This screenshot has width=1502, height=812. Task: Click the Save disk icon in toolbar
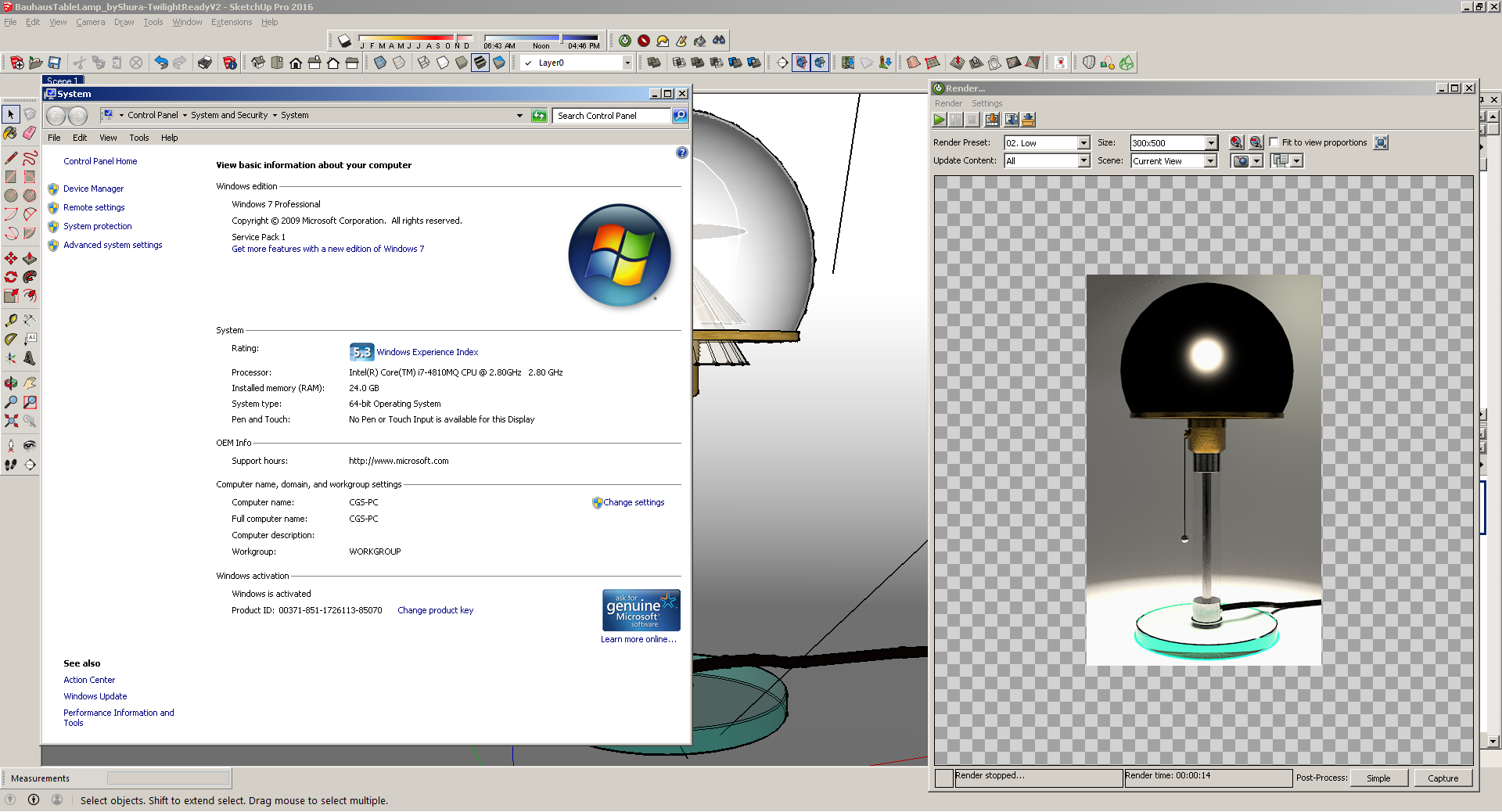tap(55, 63)
